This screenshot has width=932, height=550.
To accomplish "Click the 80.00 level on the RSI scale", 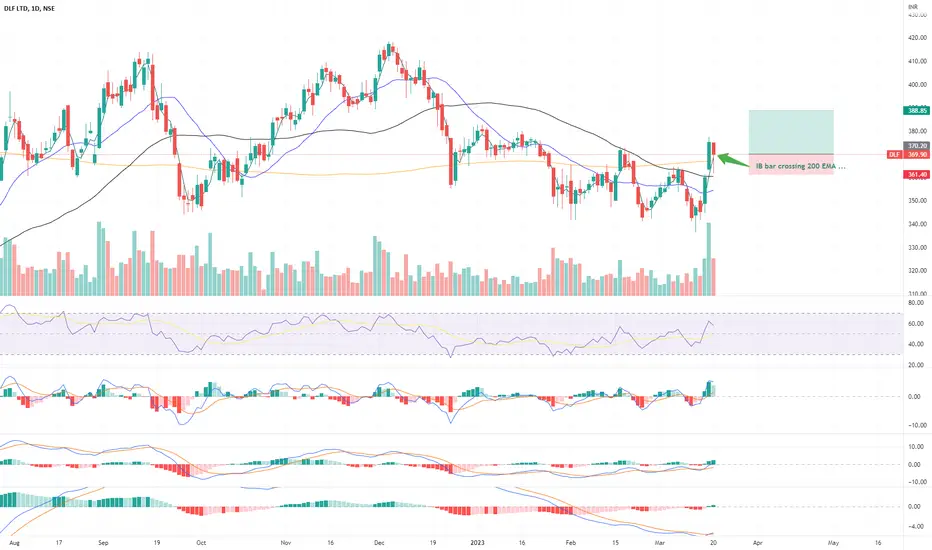I will [x=915, y=303].
